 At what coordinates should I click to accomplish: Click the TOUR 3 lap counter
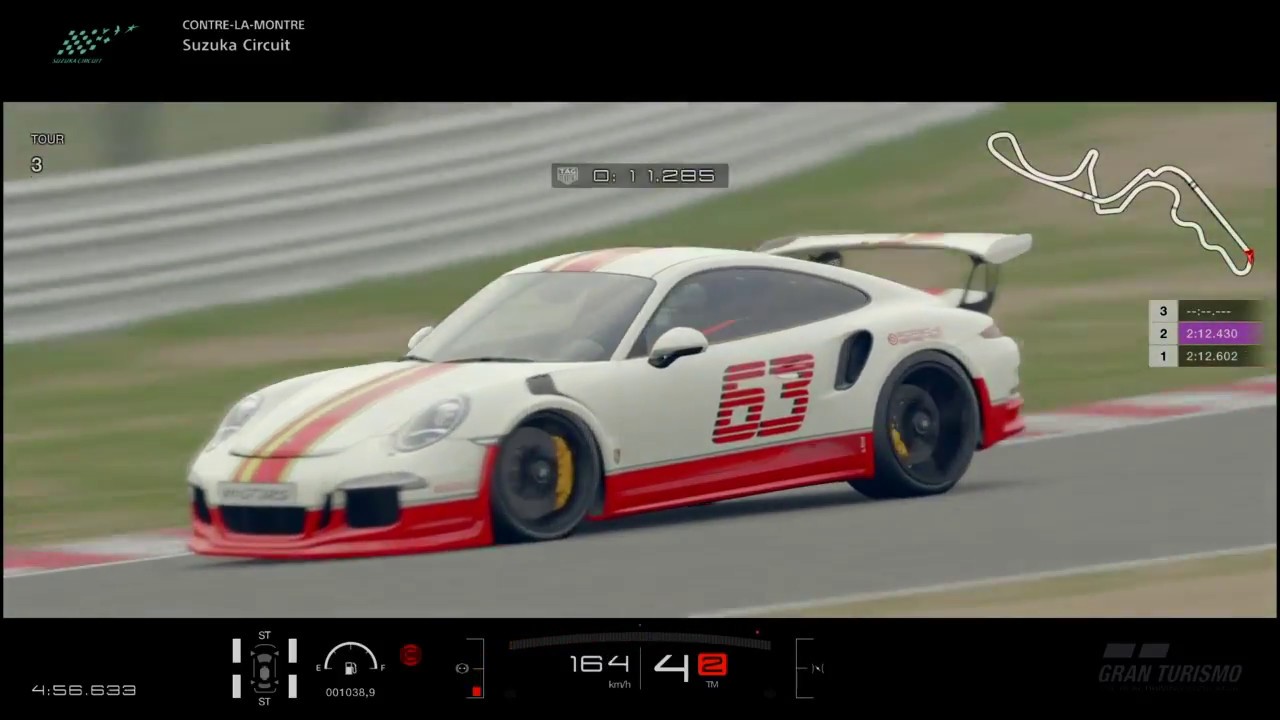(46, 153)
